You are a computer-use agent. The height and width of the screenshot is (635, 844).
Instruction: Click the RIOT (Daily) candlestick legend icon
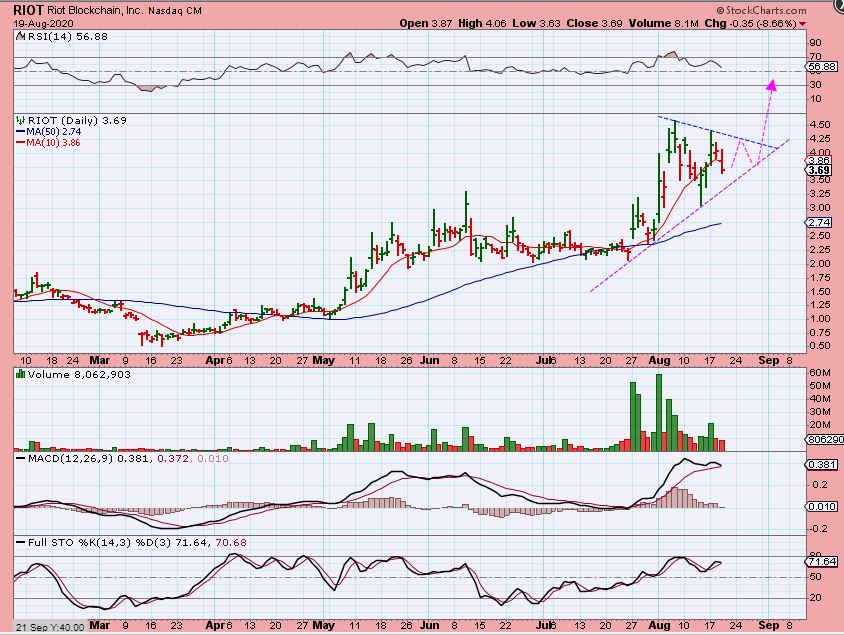21,120
